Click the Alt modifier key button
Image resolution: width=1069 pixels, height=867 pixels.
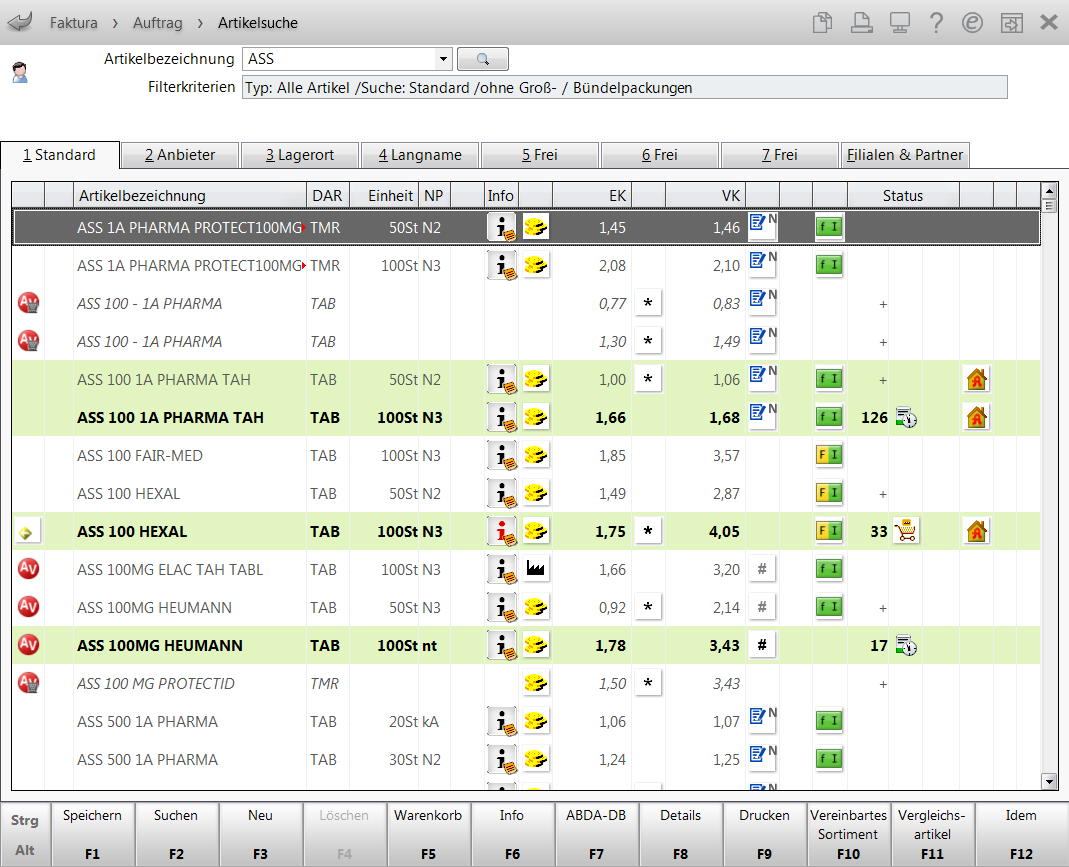tap(25, 850)
